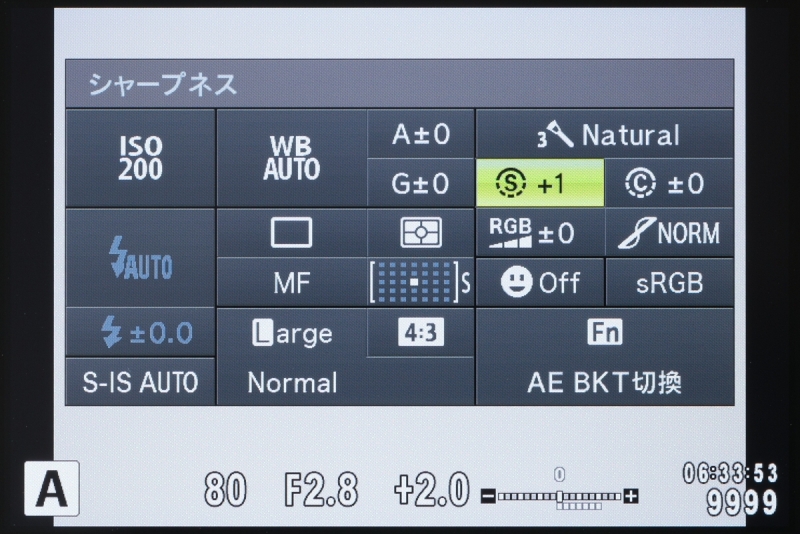Tap the recording time 06:33:53

(x=730, y=473)
